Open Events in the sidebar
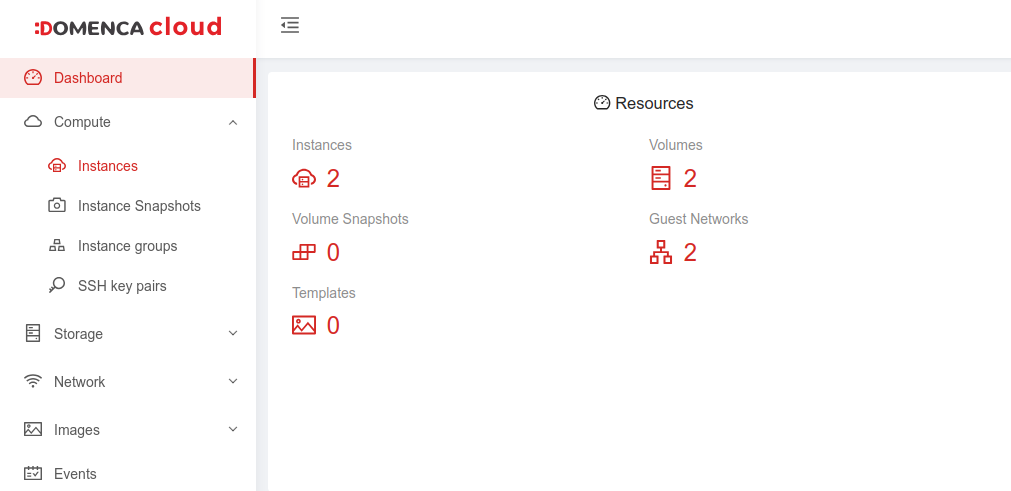The width and height of the screenshot is (1011, 491). point(75,474)
